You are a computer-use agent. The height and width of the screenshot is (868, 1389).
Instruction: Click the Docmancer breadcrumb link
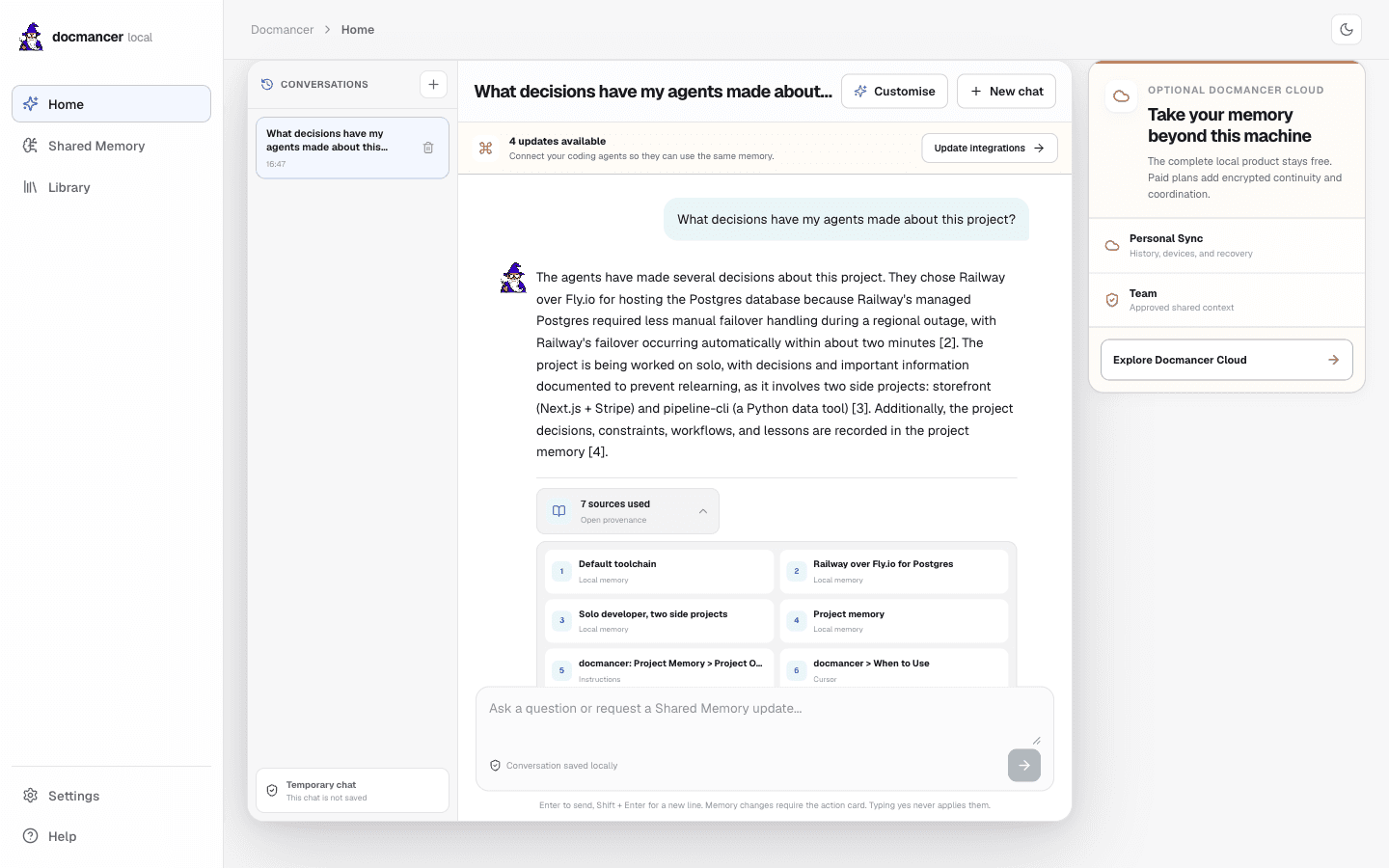tap(282, 30)
